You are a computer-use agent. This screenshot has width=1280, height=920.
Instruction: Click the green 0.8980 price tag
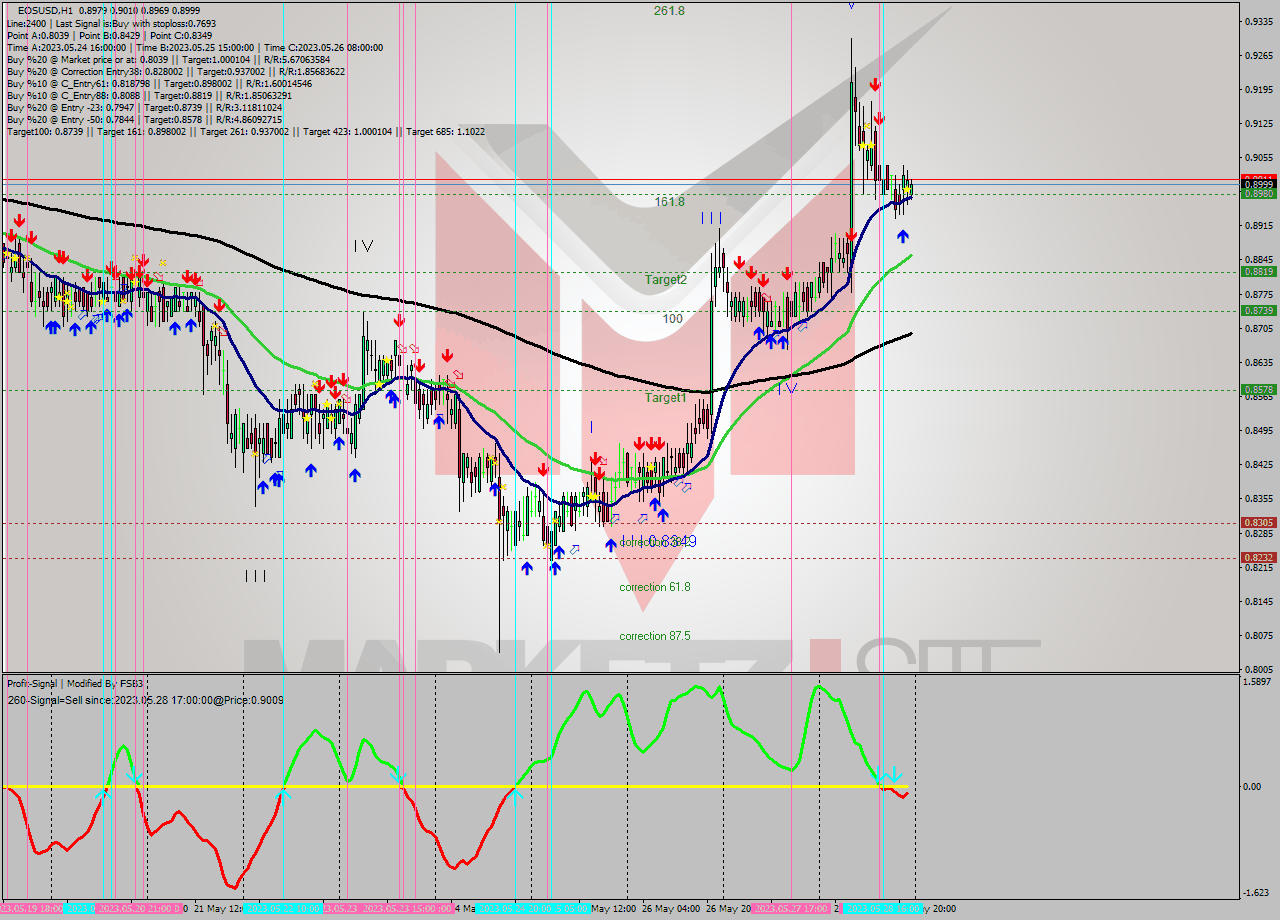tap(1258, 194)
